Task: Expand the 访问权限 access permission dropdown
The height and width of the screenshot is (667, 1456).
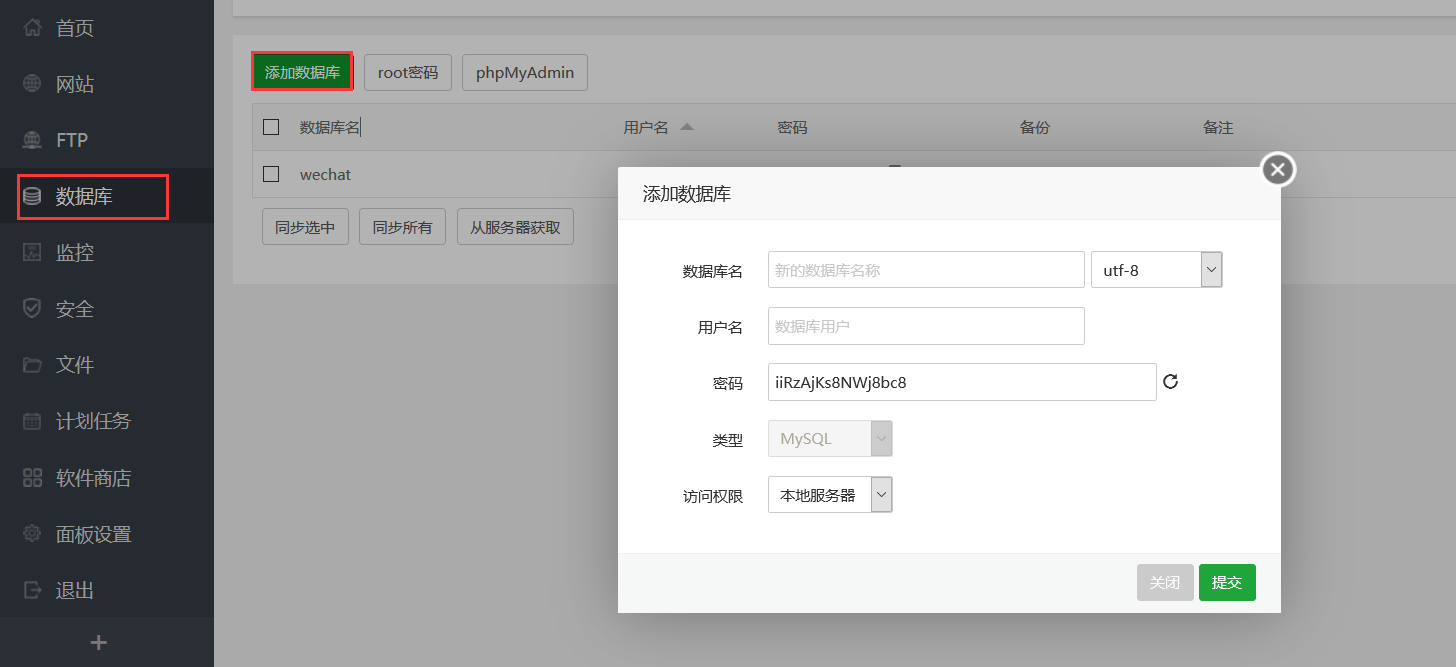Action: pos(881,494)
